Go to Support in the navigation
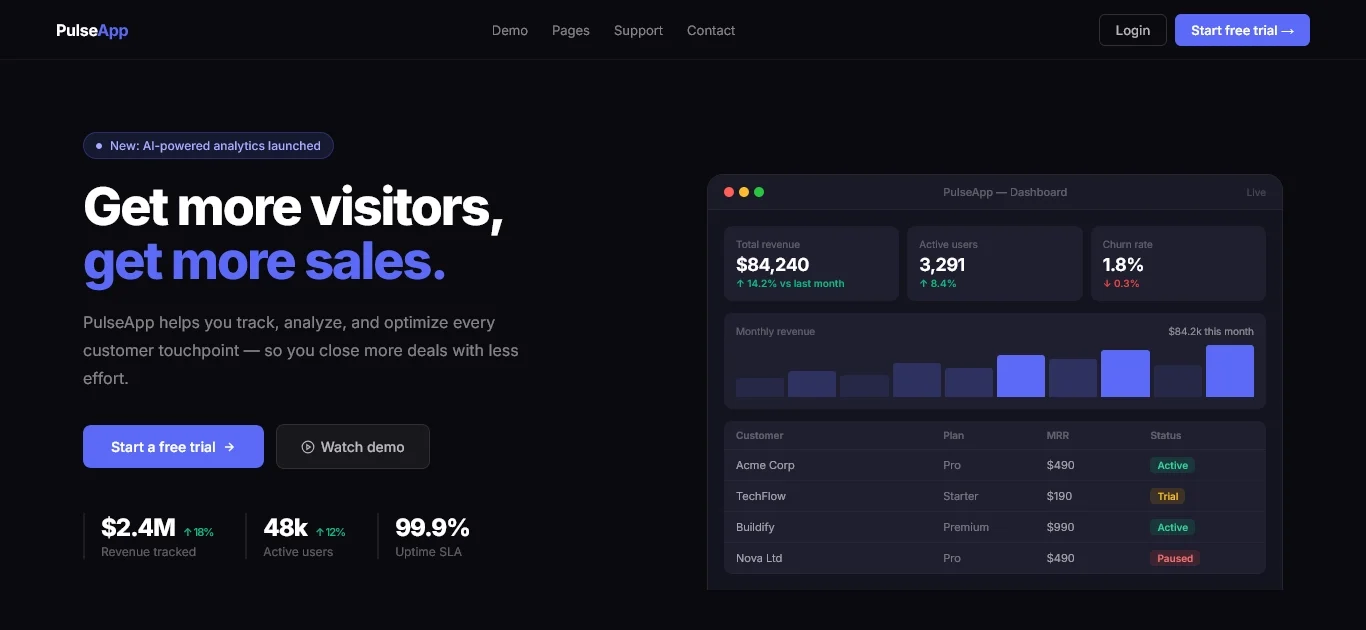This screenshot has width=1366, height=630. point(638,30)
